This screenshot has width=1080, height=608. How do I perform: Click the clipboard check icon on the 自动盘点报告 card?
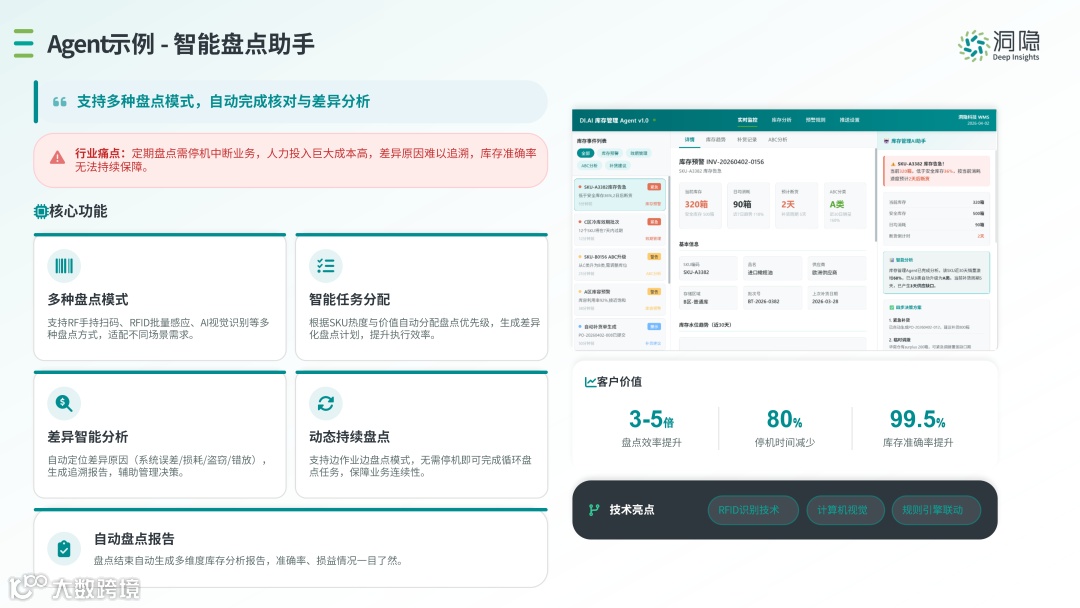(64, 549)
